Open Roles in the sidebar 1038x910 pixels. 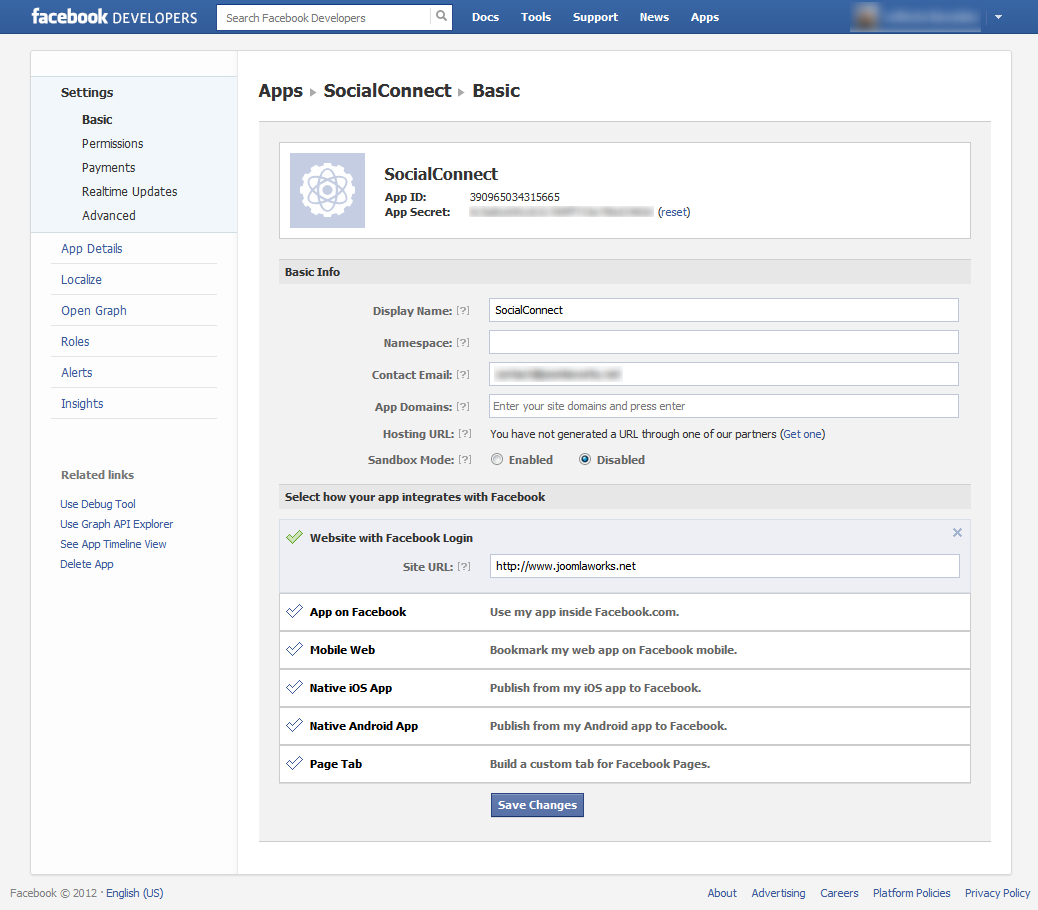point(75,341)
